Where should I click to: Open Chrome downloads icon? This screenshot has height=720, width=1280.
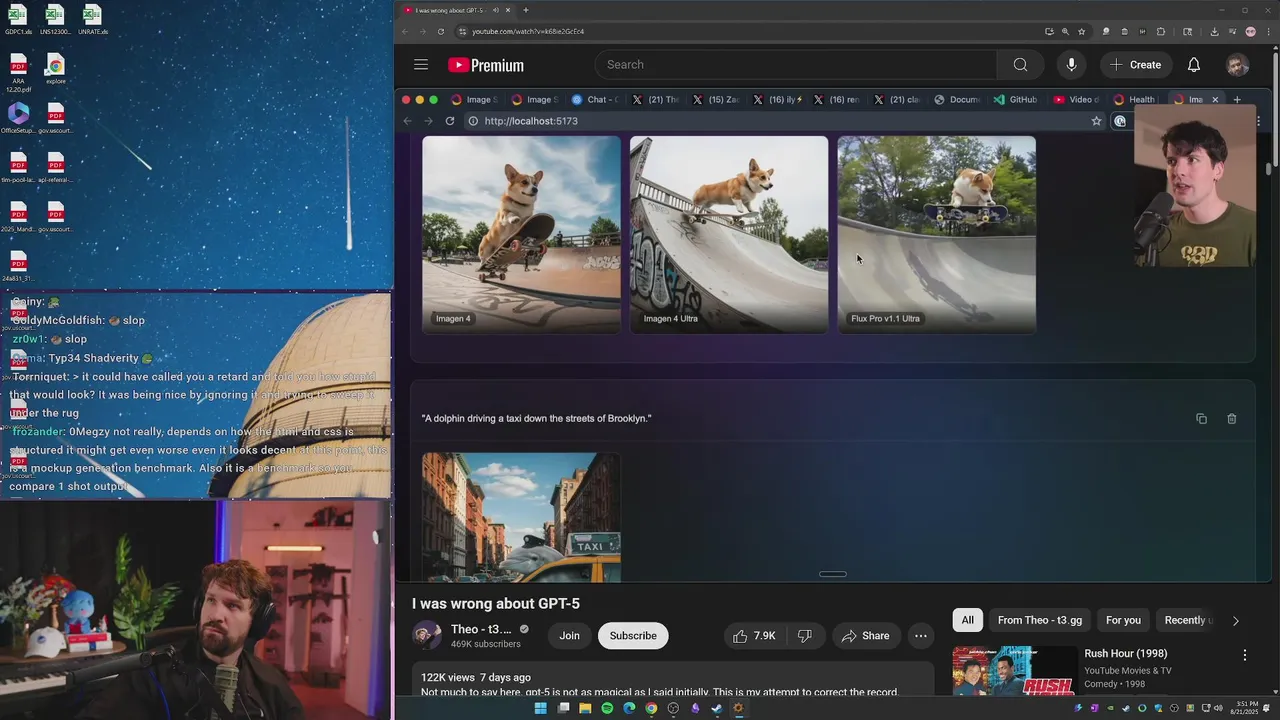pos(1214,31)
